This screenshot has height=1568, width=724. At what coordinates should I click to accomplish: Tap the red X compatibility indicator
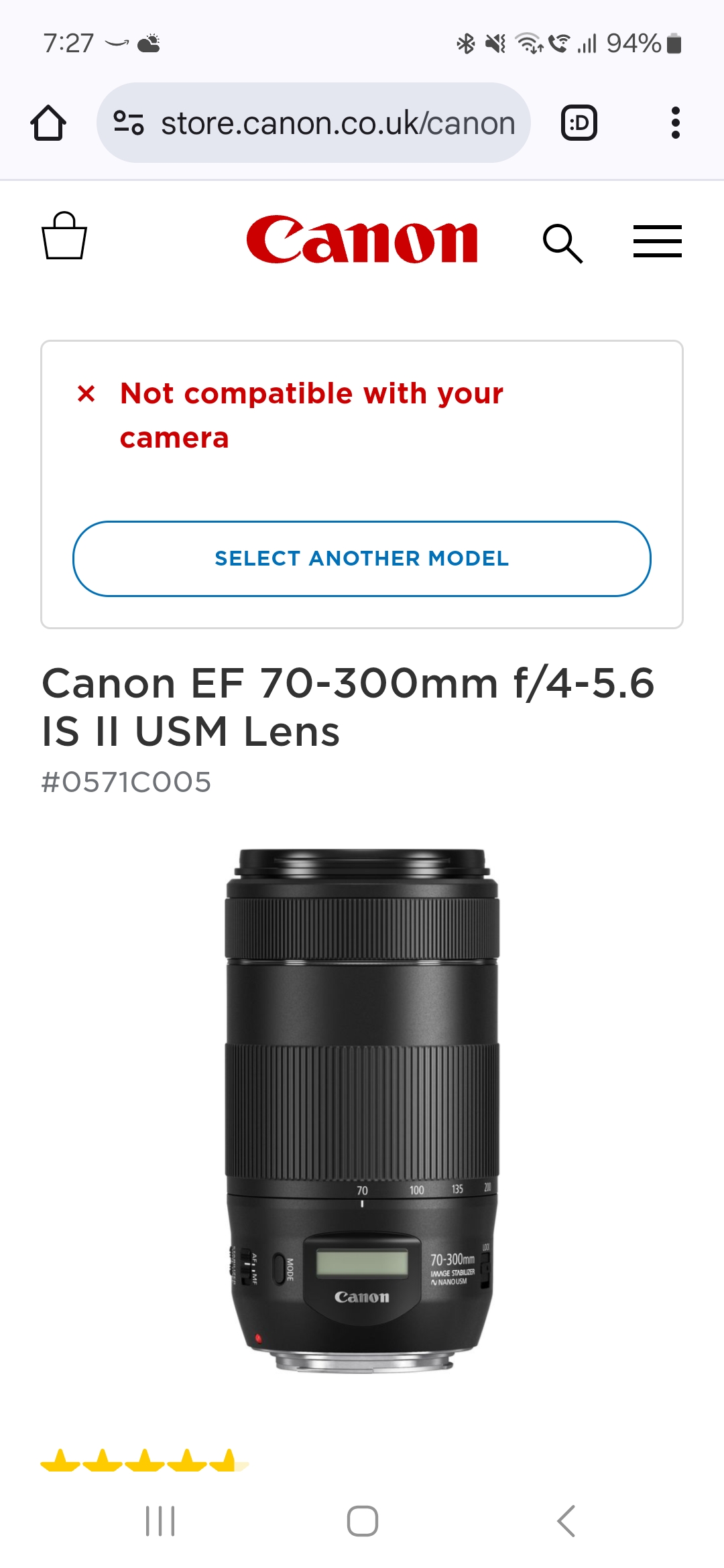[x=86, y=395]
